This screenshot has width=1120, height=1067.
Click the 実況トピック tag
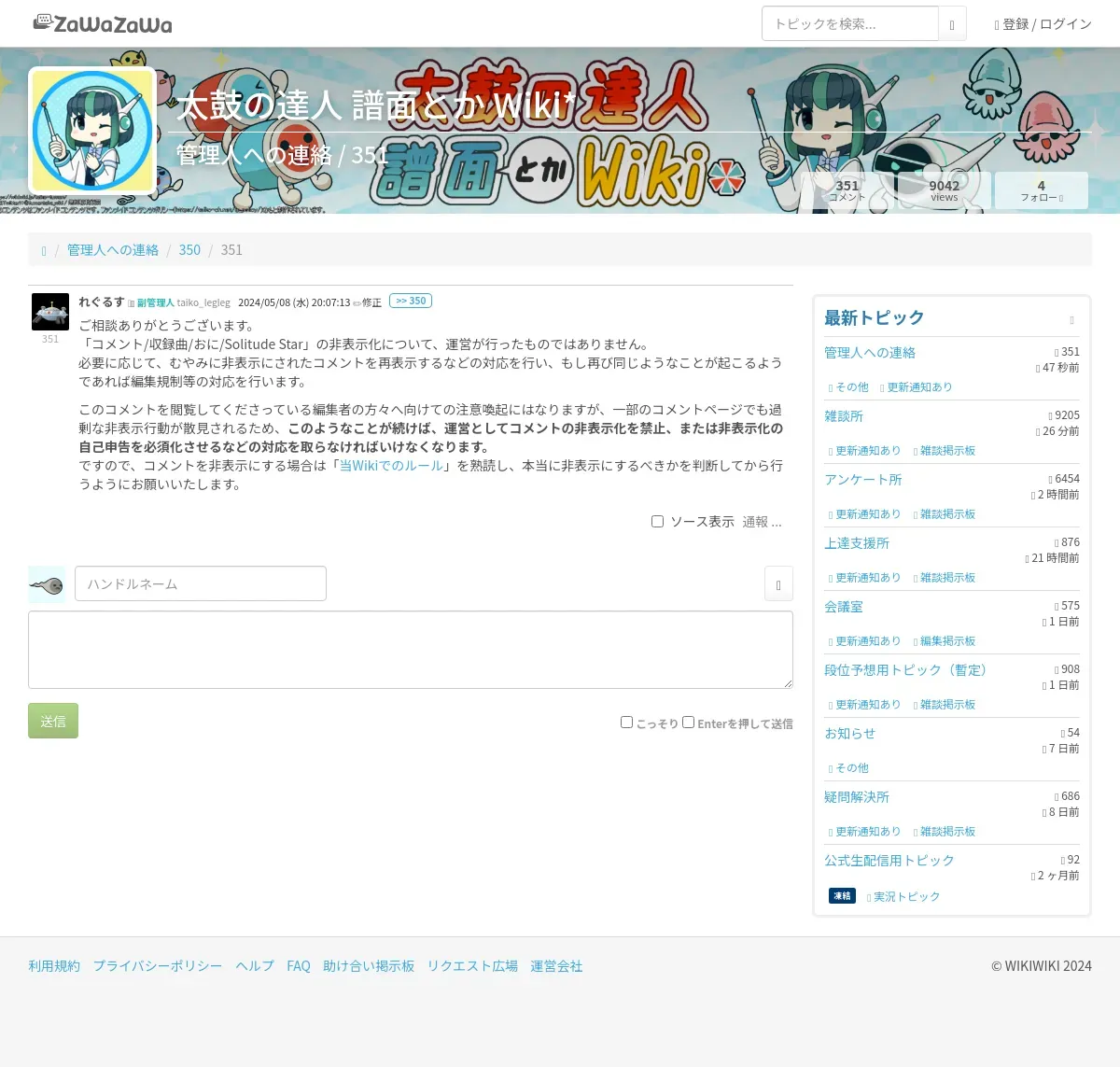[x=903, y=897]
